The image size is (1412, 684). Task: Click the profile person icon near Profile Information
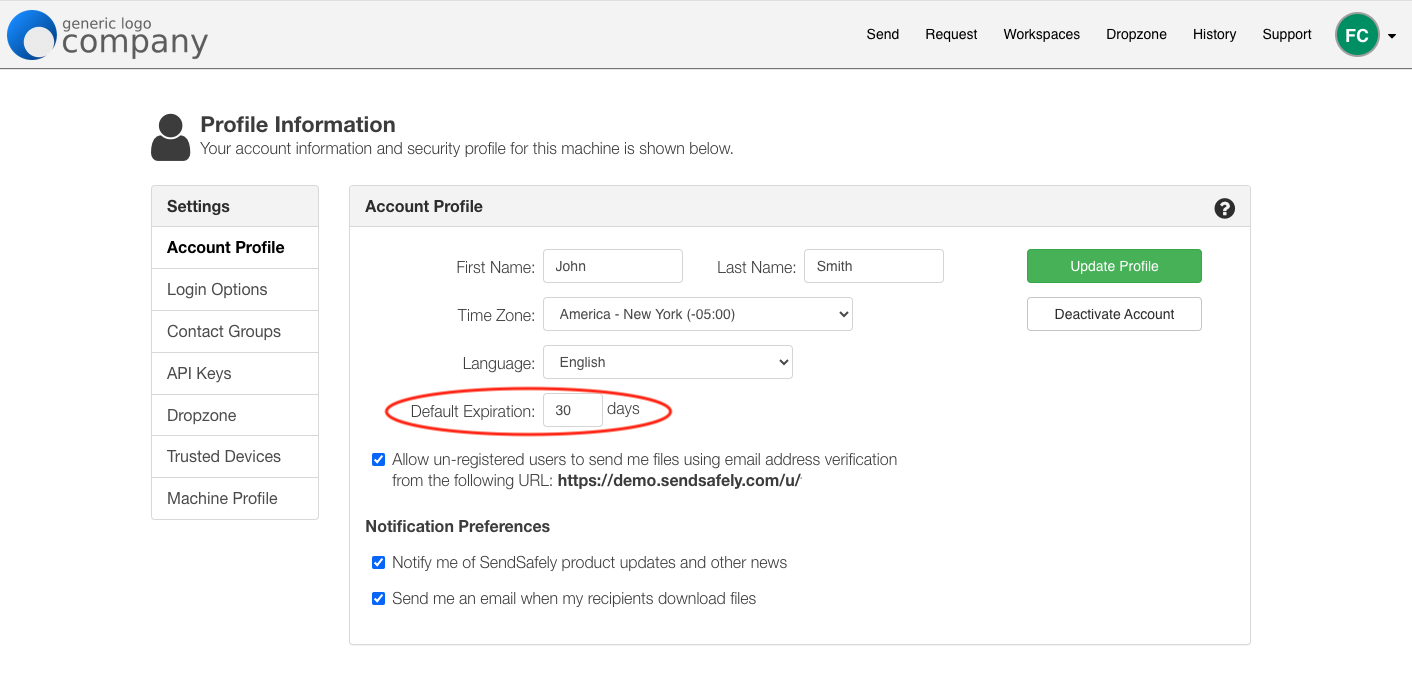(170, 133)
